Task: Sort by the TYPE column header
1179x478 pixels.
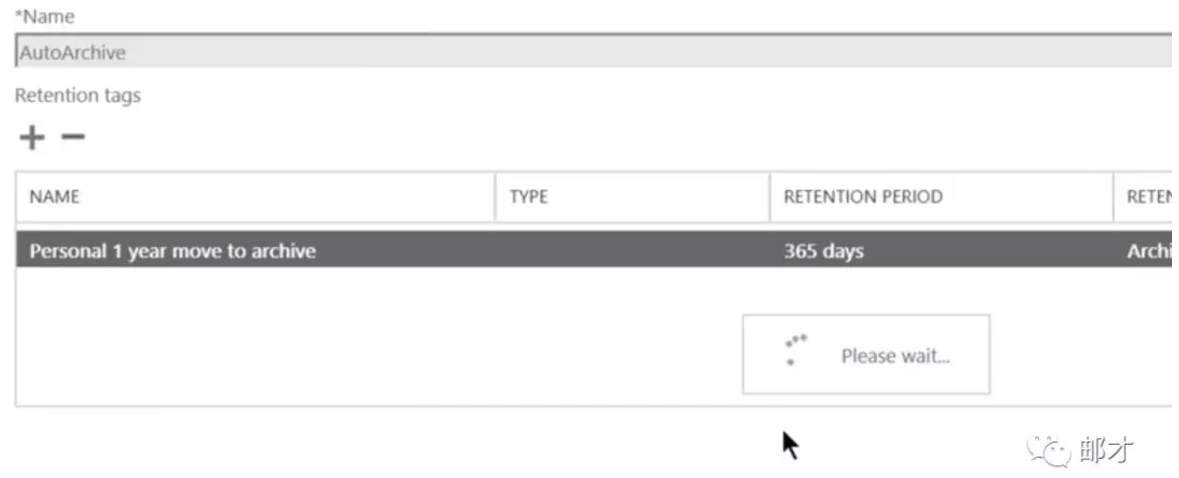Action: pyautogui.click(x=529, y=197)
